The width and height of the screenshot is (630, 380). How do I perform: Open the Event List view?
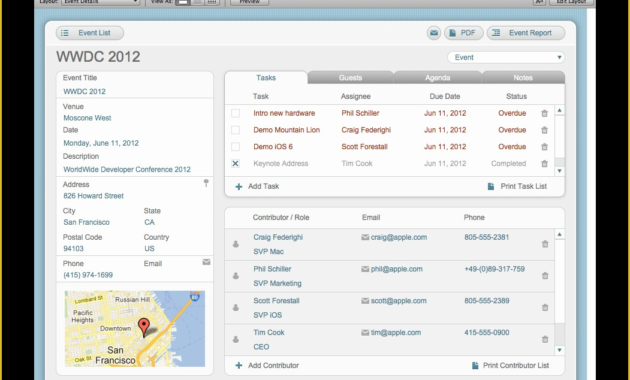coord(90,33)
